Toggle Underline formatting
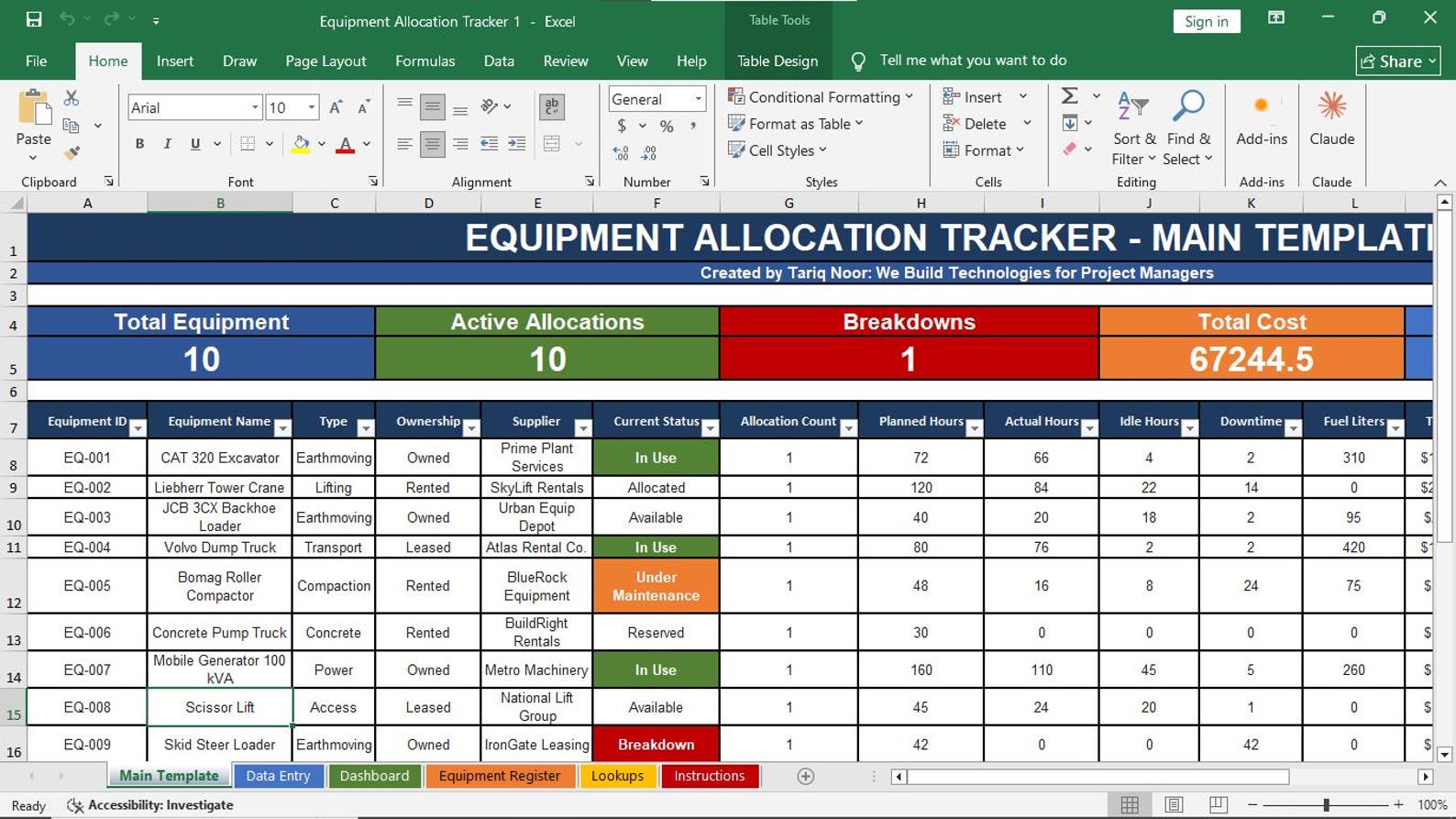This screenshot has height=819, width=1456. pyautogui.click(x=194, y=144)
